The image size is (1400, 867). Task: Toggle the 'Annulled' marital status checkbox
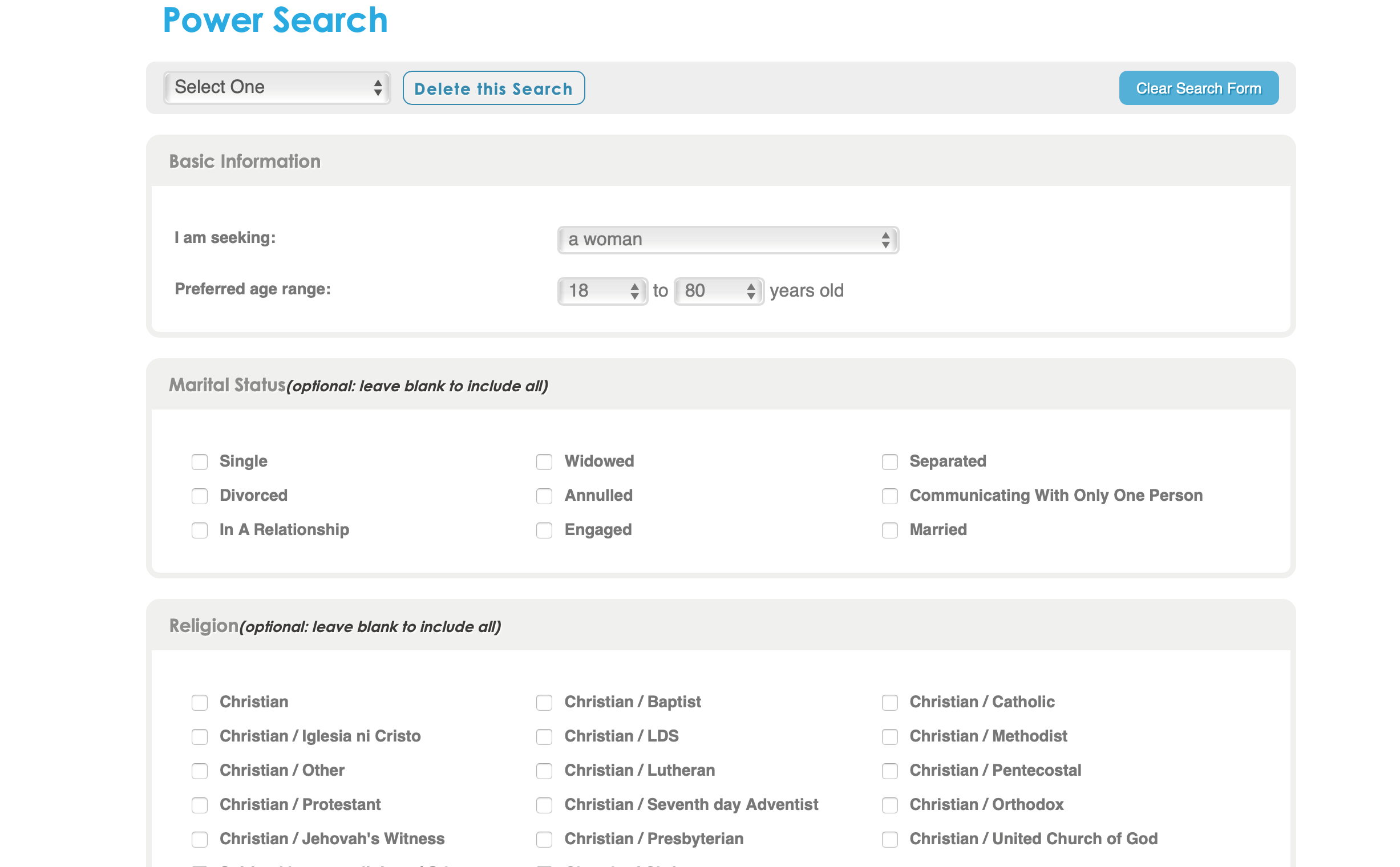click(545, 495)
